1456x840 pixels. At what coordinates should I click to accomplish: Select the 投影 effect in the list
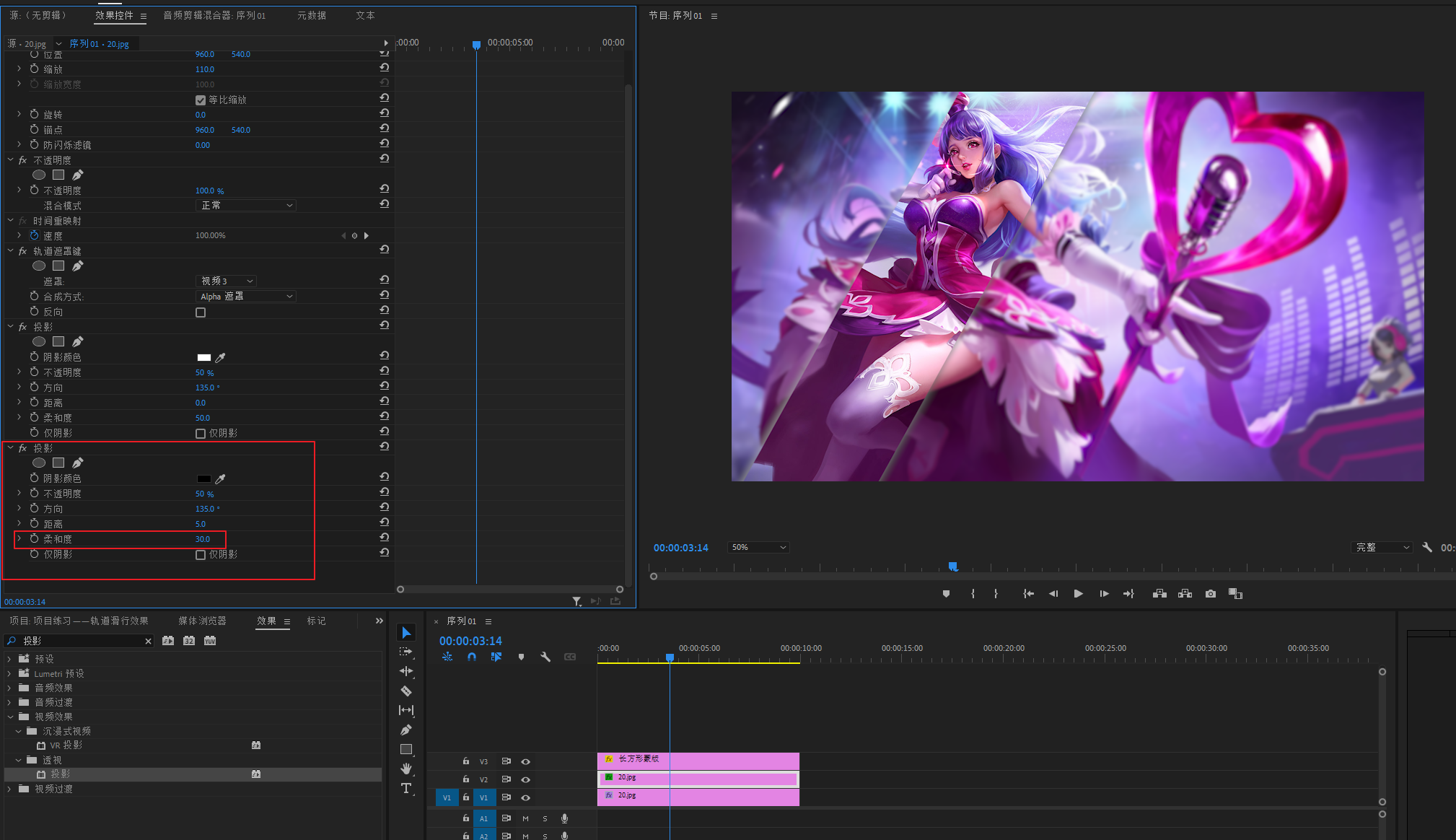61,774
